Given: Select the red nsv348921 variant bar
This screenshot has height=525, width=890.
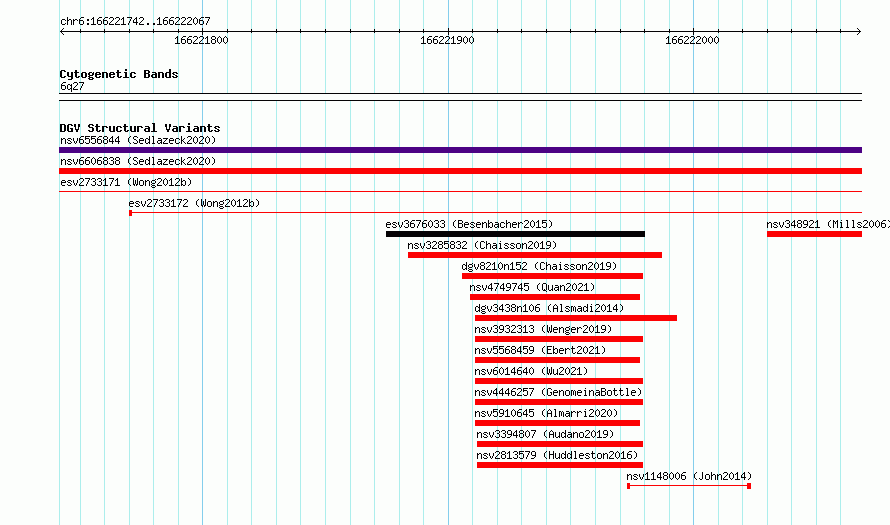Looking at the screenshot, I should pos(815,234).
